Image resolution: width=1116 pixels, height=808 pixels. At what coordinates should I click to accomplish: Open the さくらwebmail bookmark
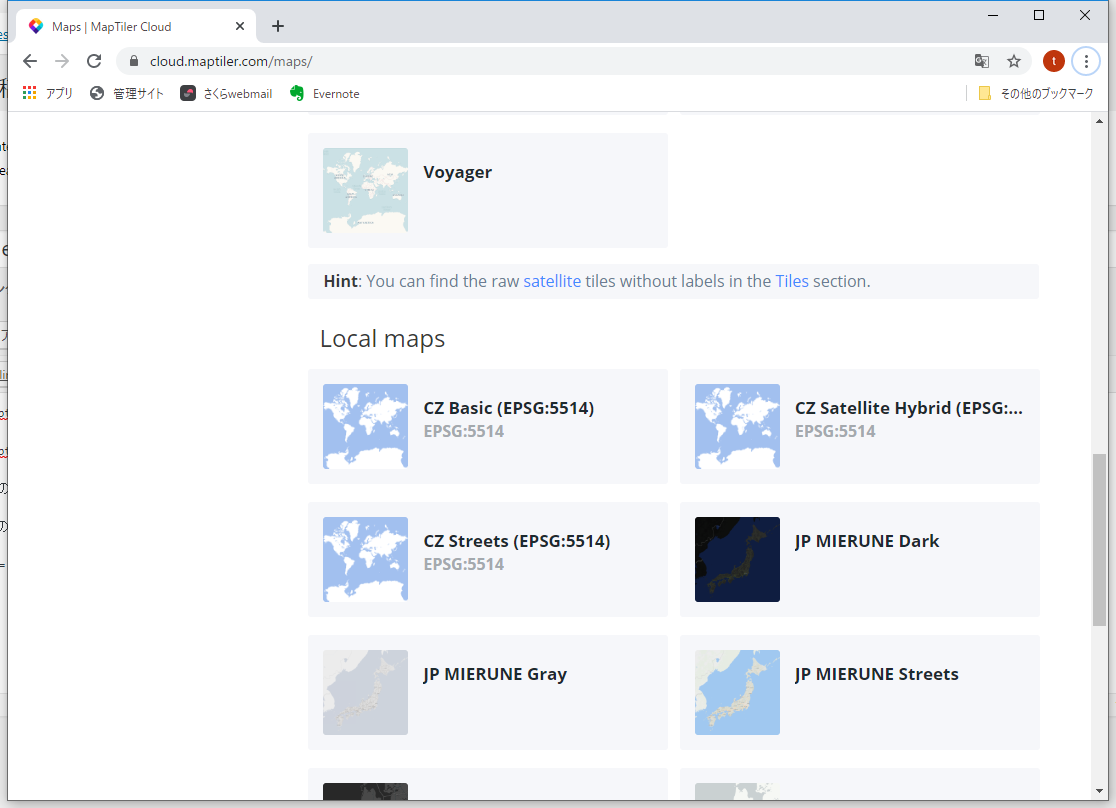tap(227, 93)
